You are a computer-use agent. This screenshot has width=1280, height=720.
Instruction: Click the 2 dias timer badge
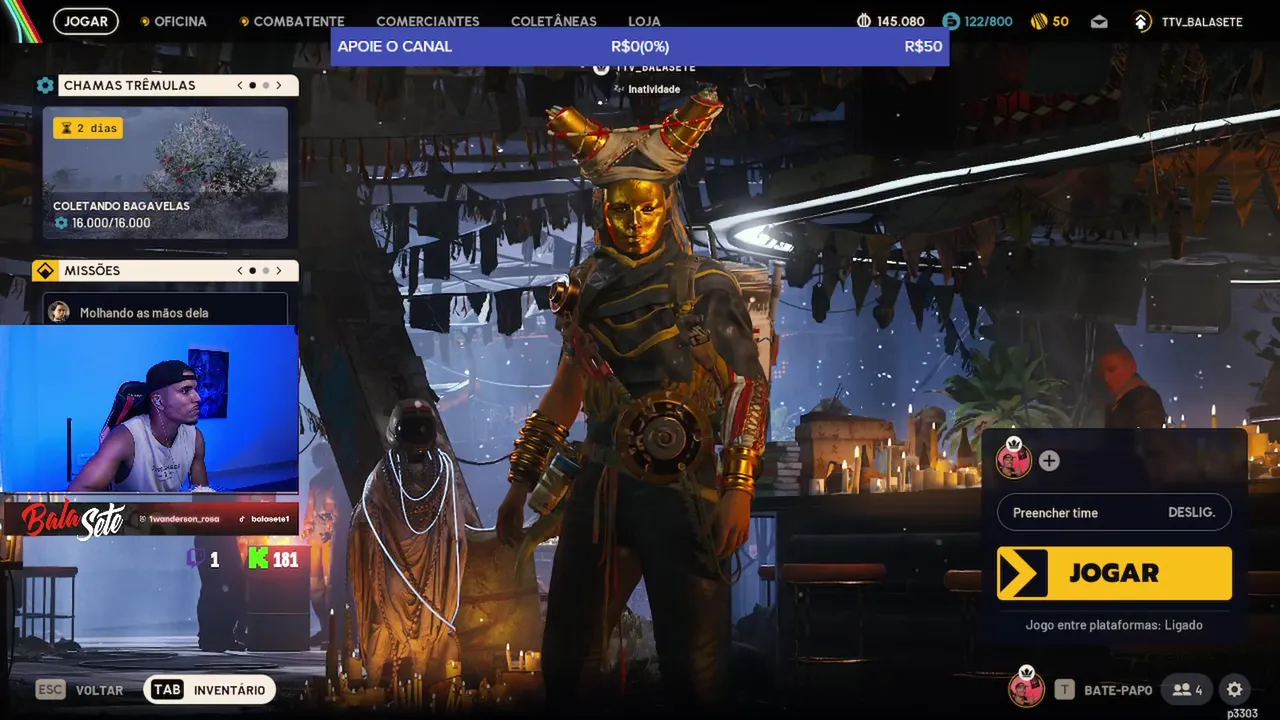(x=88, y=128)
